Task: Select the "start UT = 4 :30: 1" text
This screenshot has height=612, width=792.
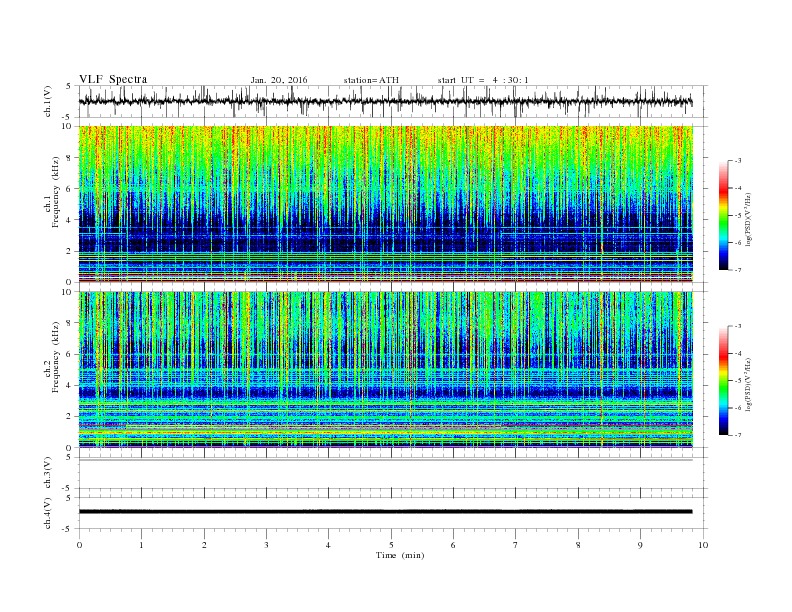Action: (x=483, y=80)
